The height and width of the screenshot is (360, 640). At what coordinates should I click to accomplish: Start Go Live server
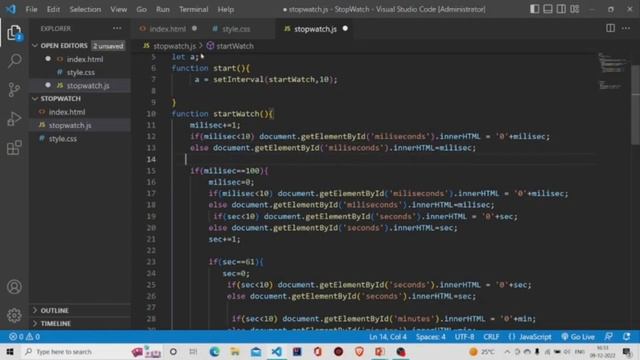[578, 337]
